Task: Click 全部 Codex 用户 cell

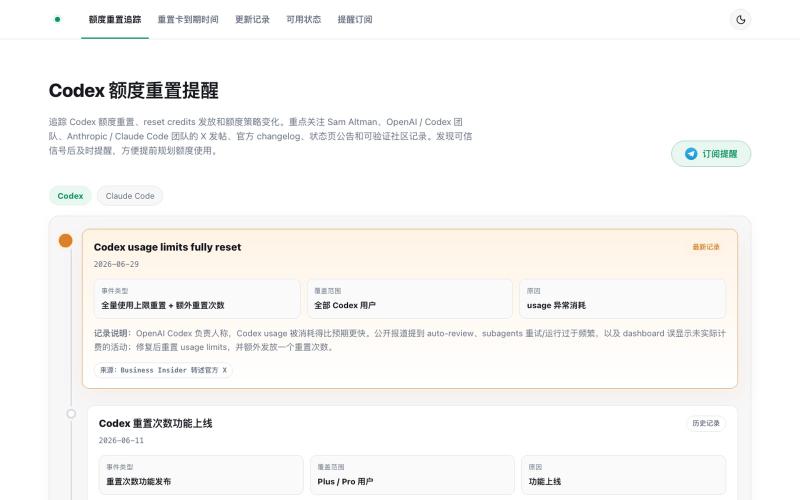Action: (410, 299)
